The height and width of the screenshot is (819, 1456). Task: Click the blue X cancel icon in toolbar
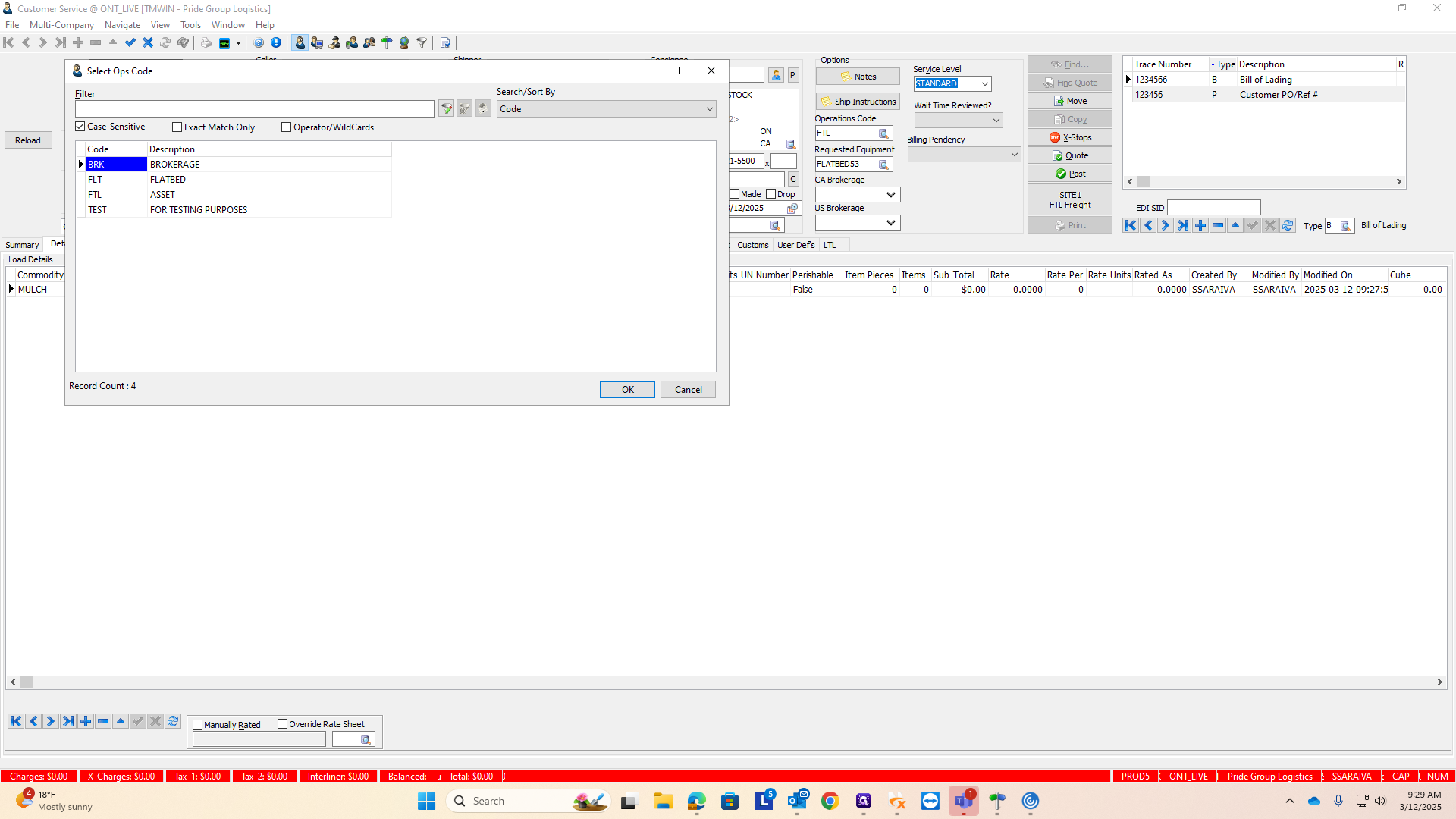pyautogui.click(x=148, y=42)
